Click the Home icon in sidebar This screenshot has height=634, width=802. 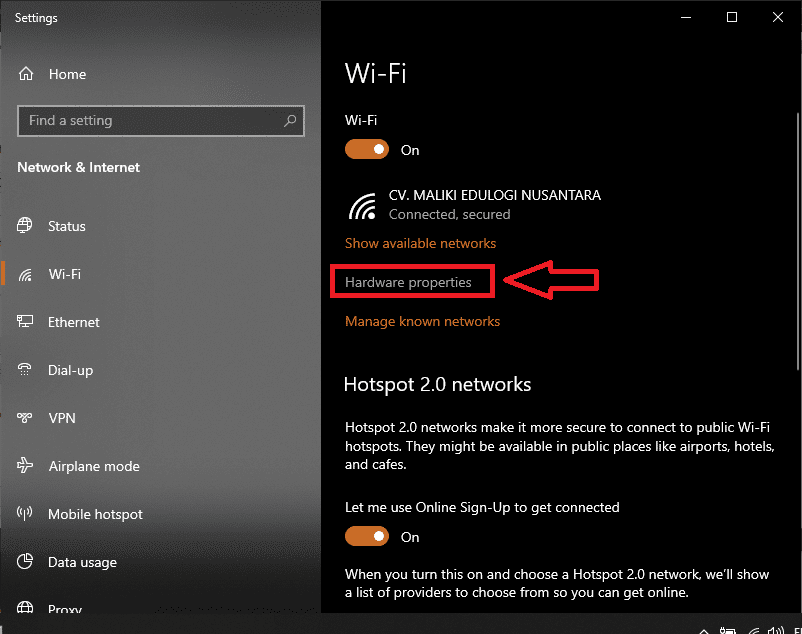pos(27,74)
